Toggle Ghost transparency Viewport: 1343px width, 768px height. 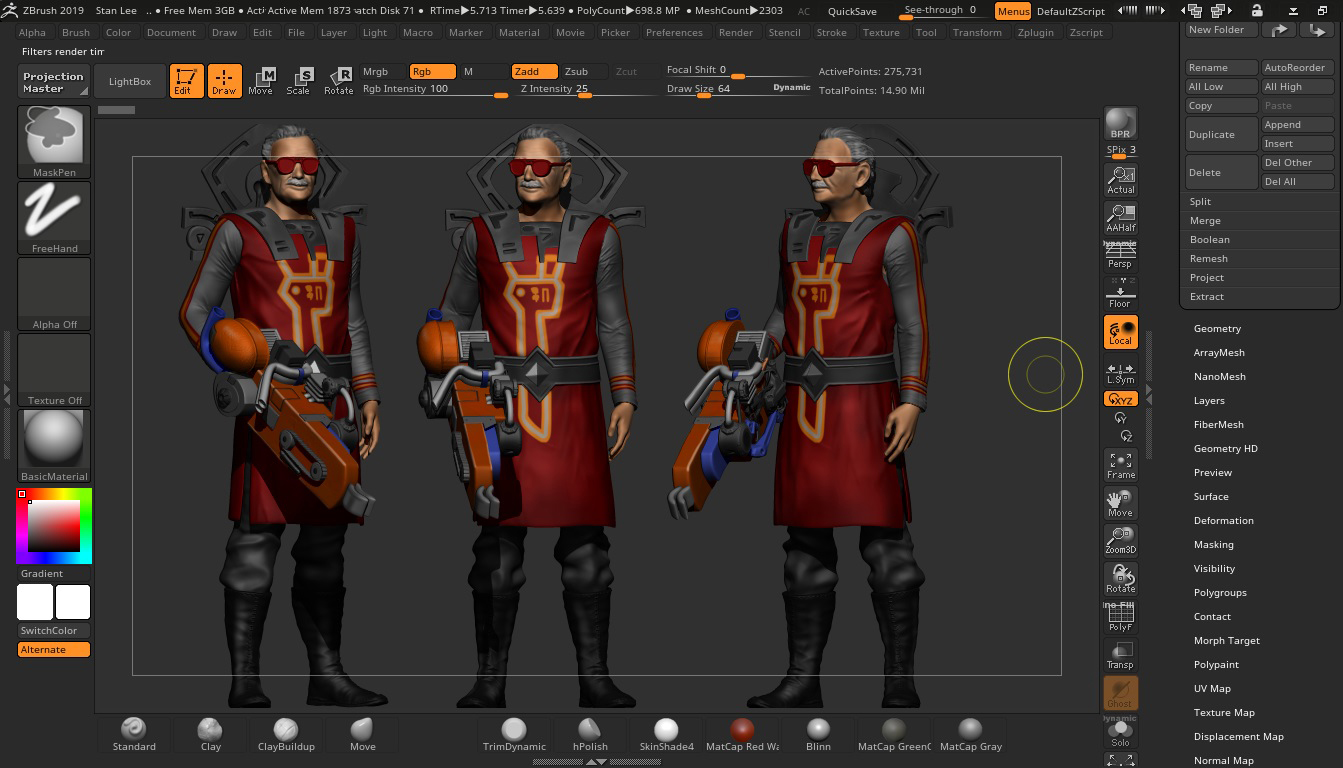pos(1120,693)
